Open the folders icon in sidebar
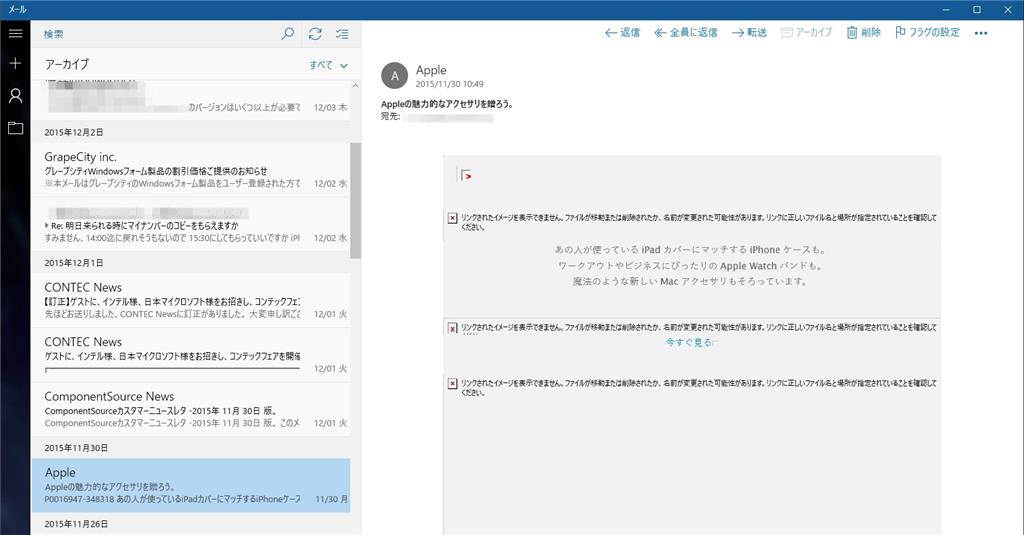The width and height of the screenshot is (1024, 535). click(x=15, y=128)
